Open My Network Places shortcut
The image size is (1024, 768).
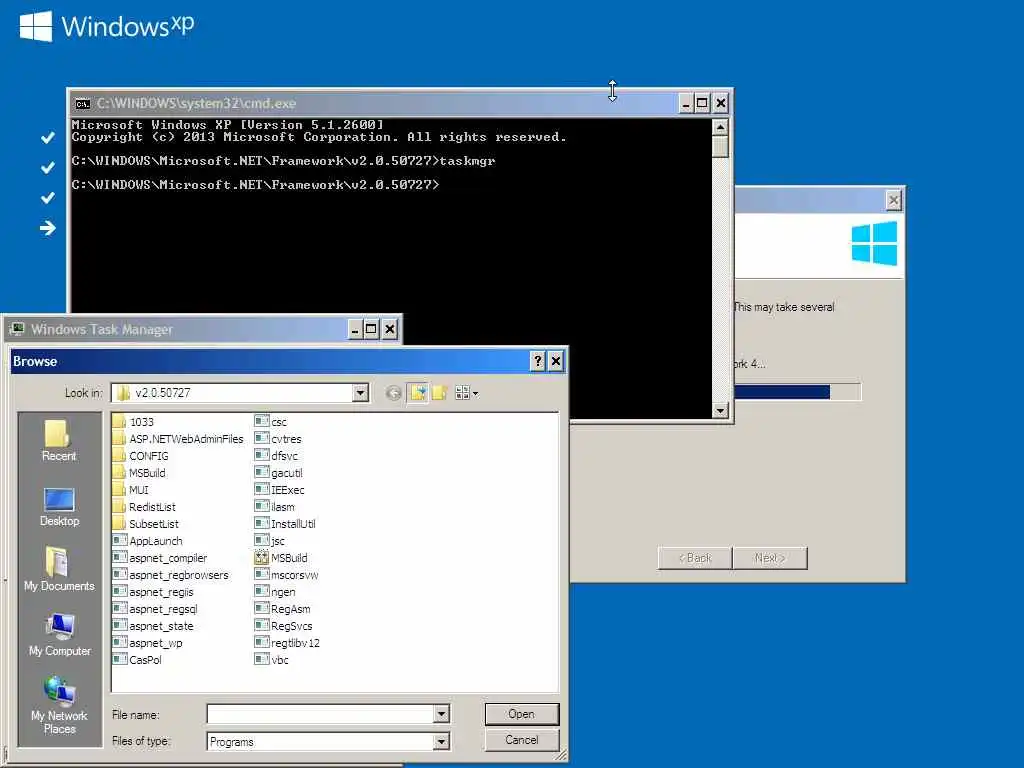(x=59, y=706)
